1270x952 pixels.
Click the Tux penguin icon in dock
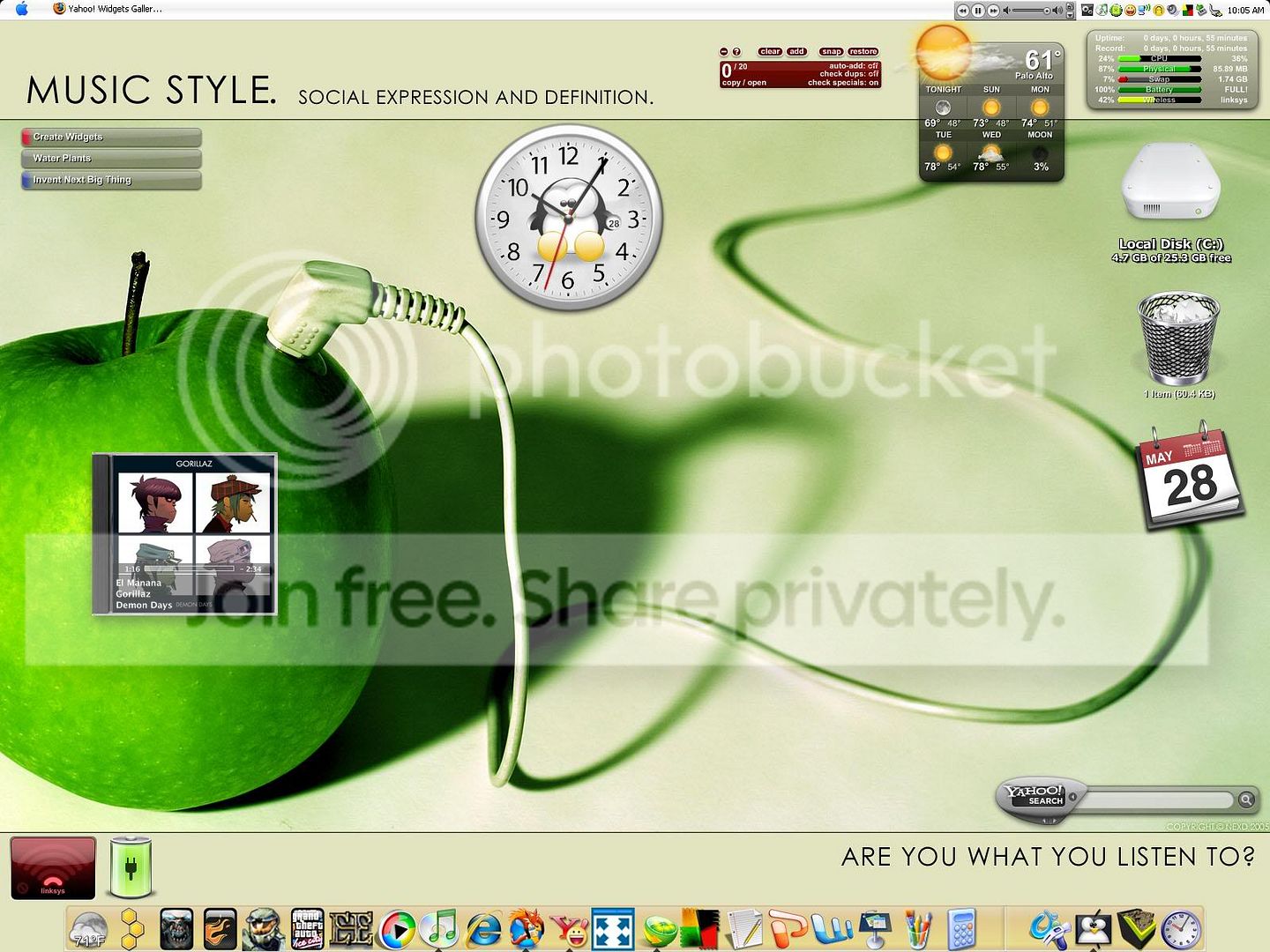pyautogui.click(x=1094, y=930)
